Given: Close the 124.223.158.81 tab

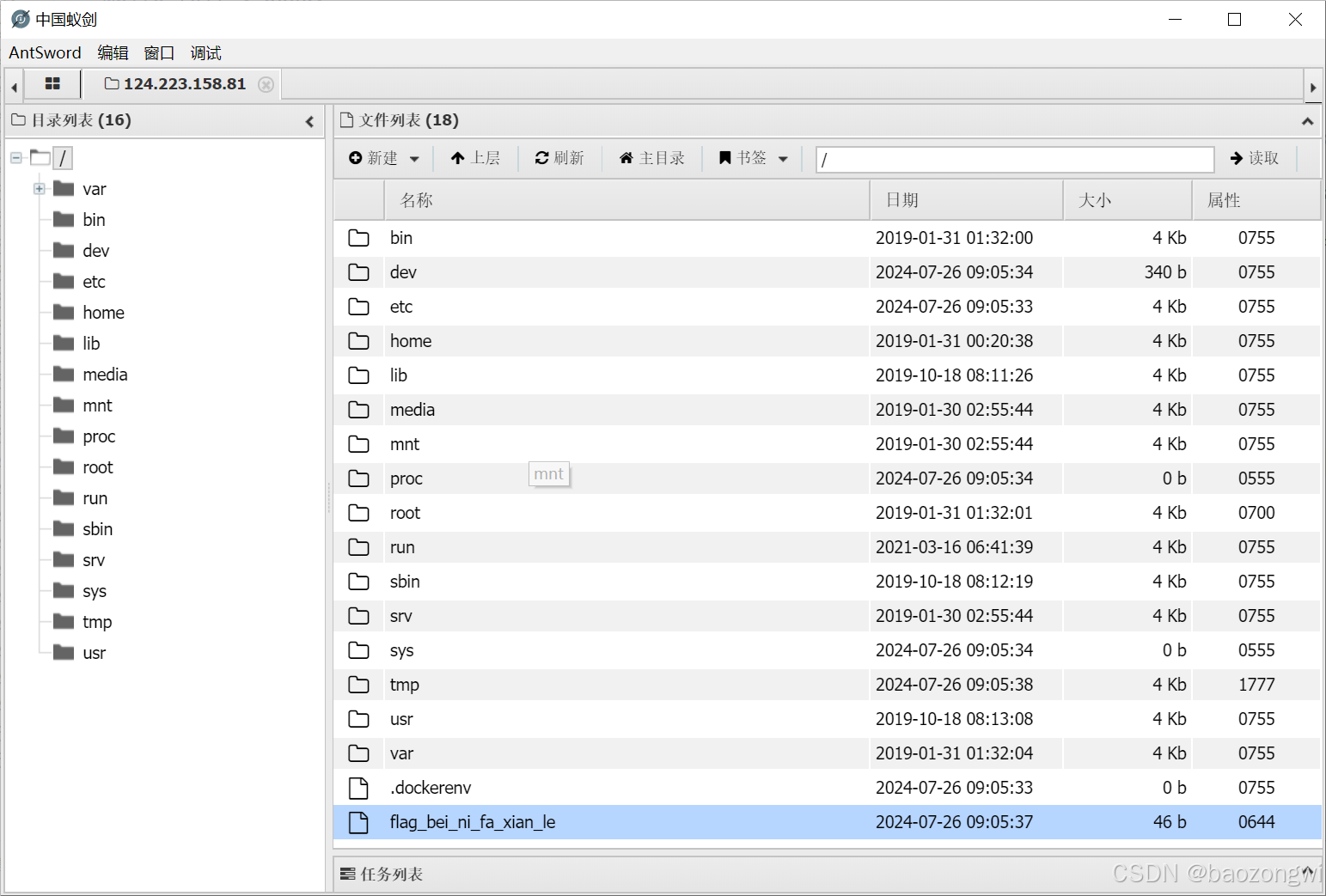Looking at the screenshot, I should click(x=266, y=84).
